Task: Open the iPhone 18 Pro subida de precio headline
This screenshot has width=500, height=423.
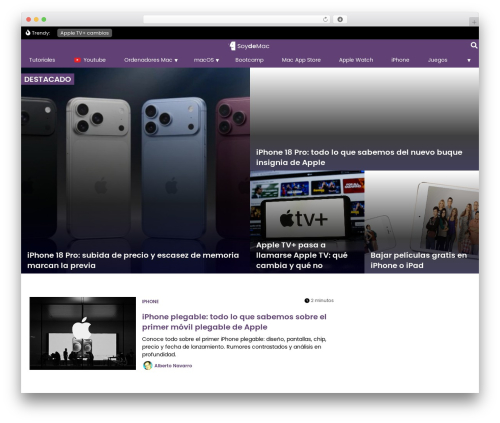Action: [133, 260]
